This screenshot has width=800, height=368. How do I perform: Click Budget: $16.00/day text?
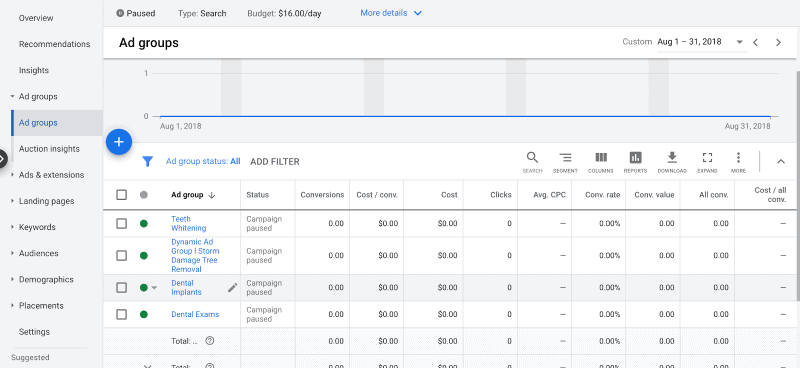(284, 13)
